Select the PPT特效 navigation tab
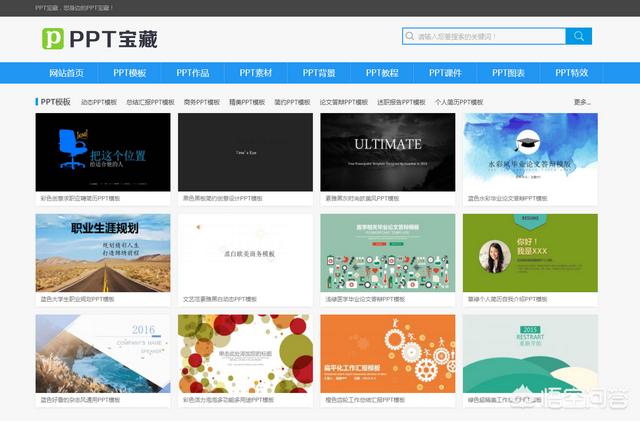640x421 pixels. tap(571, 73)
